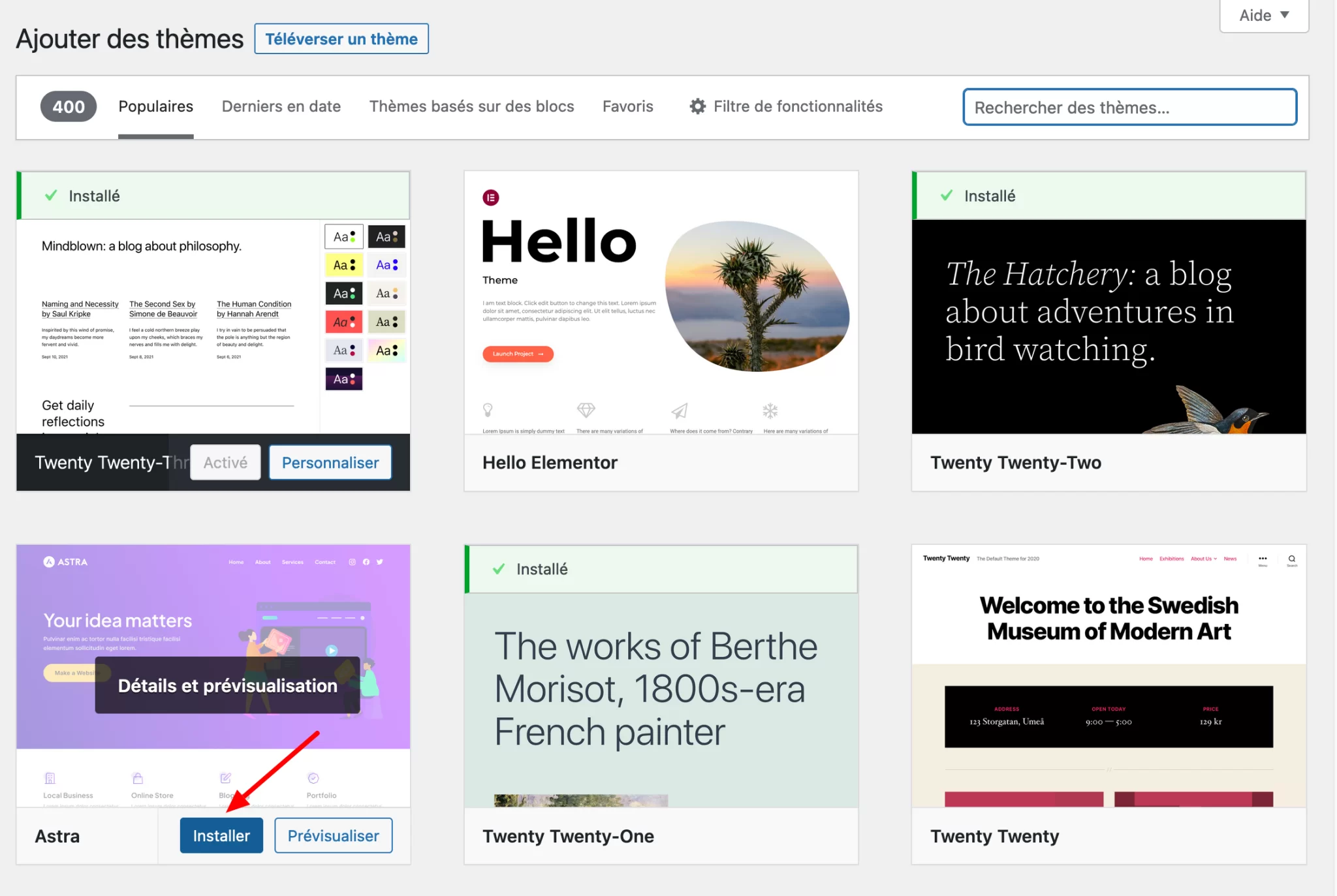Click Prévisualiser on the Astra theme
This screenshot has width=1337, height=896.
click(x=333, y=835)
